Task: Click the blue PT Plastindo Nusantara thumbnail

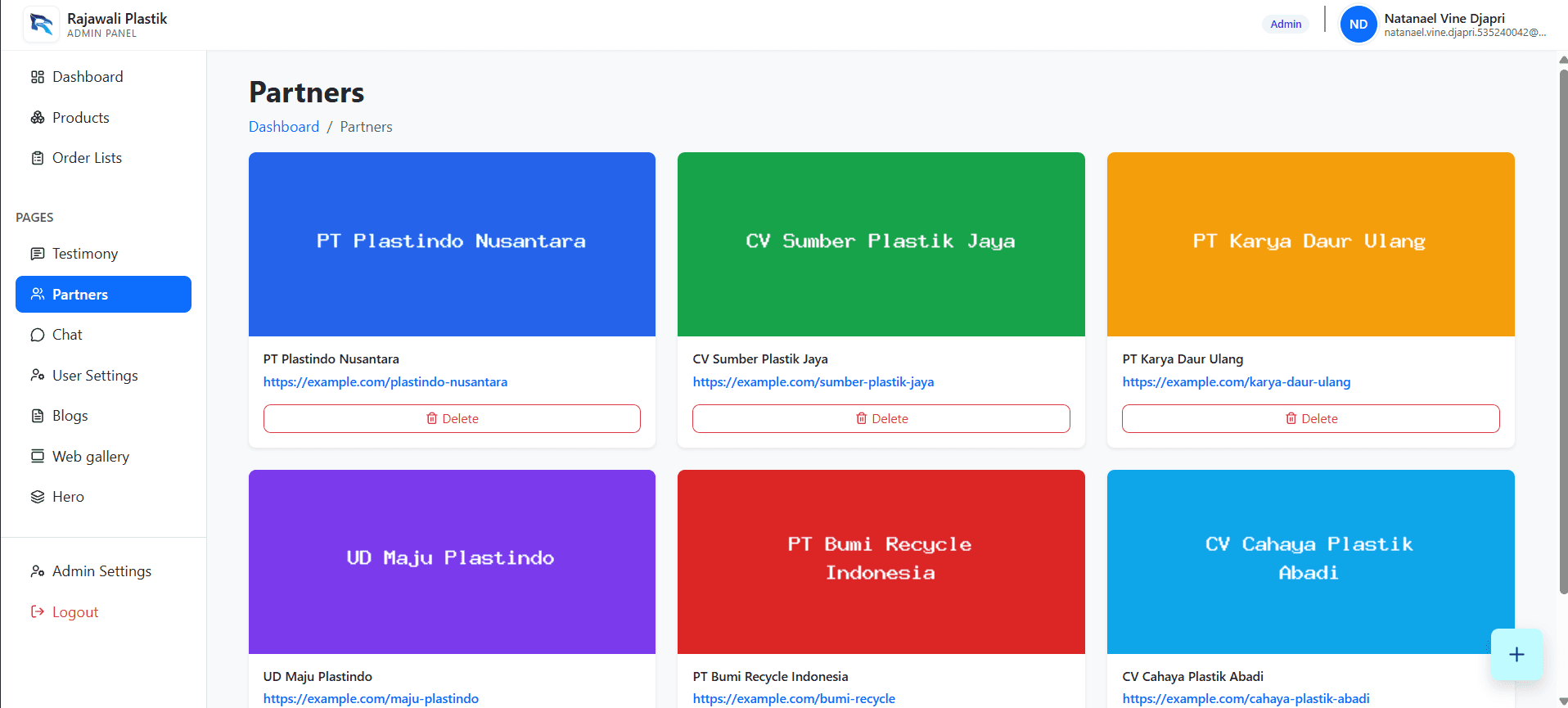Action: tap(452, 244)
